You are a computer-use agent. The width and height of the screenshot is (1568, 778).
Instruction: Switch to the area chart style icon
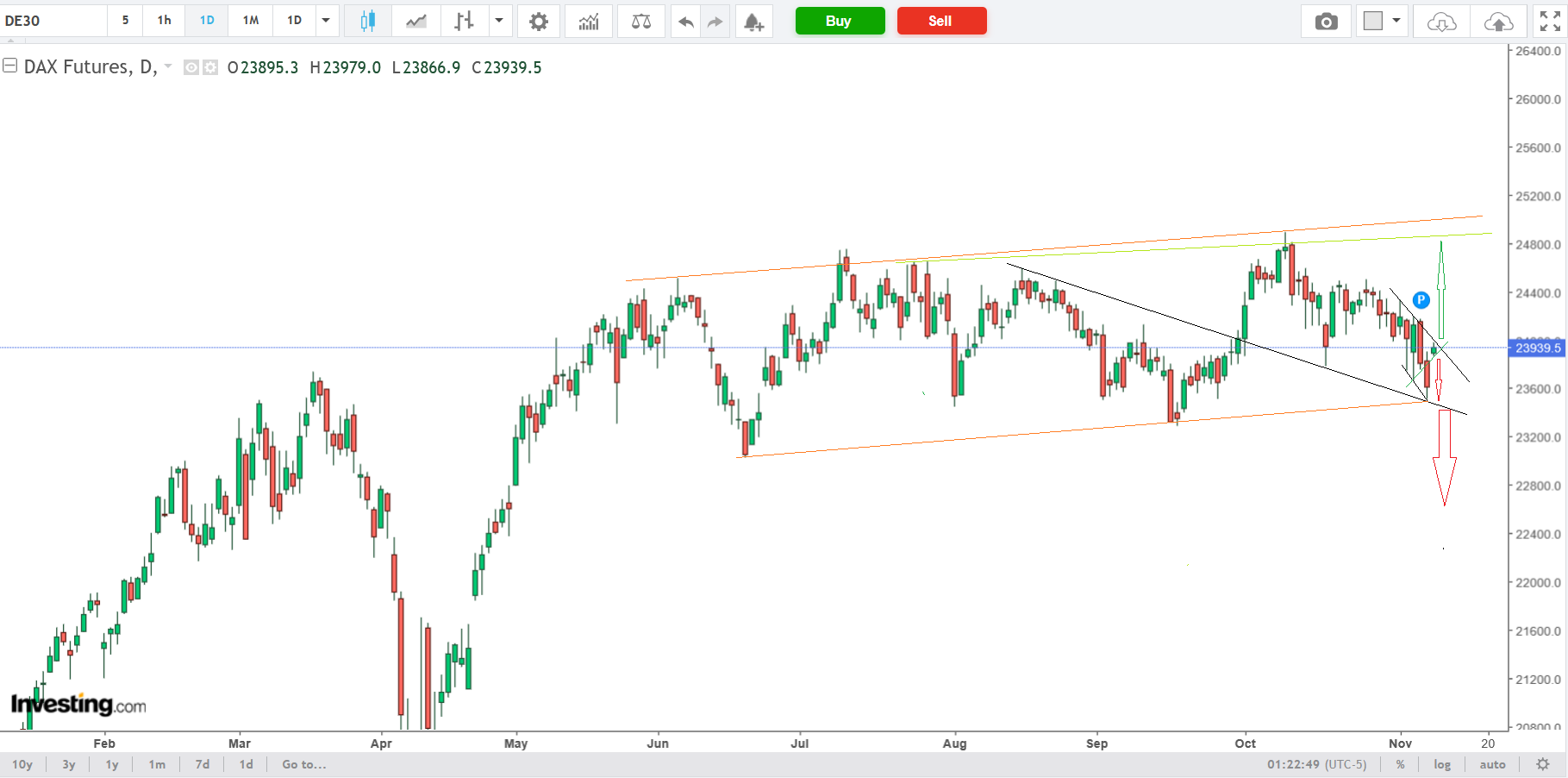click(x=416, y=21)
